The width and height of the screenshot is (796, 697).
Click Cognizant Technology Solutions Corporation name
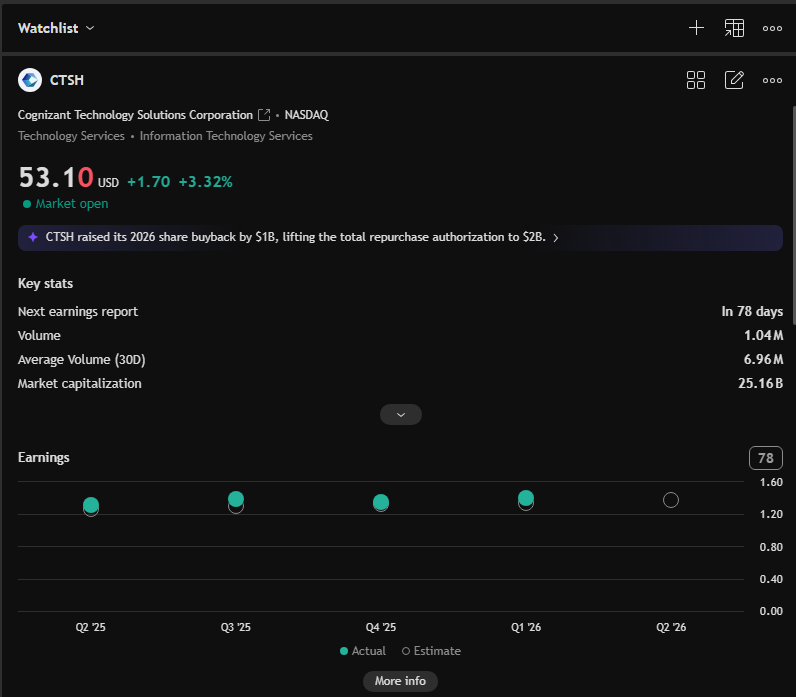click(x=135, y=115)
